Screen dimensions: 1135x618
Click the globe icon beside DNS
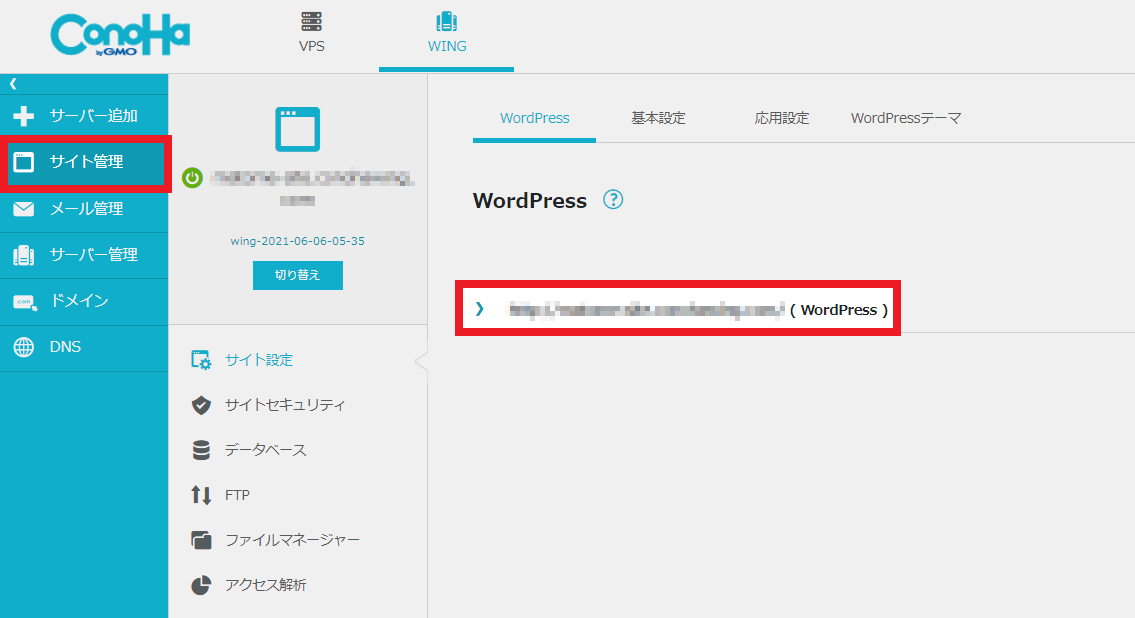(x=24, y=347)
